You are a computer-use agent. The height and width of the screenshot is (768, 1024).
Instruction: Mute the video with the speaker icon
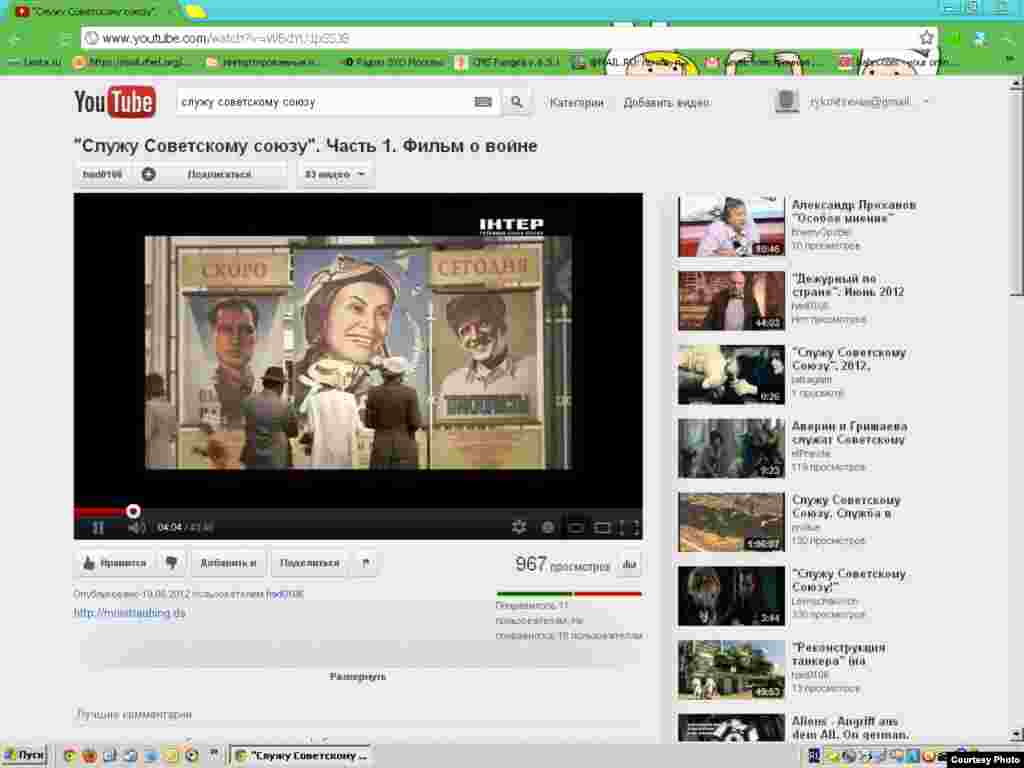pos(136,528)
